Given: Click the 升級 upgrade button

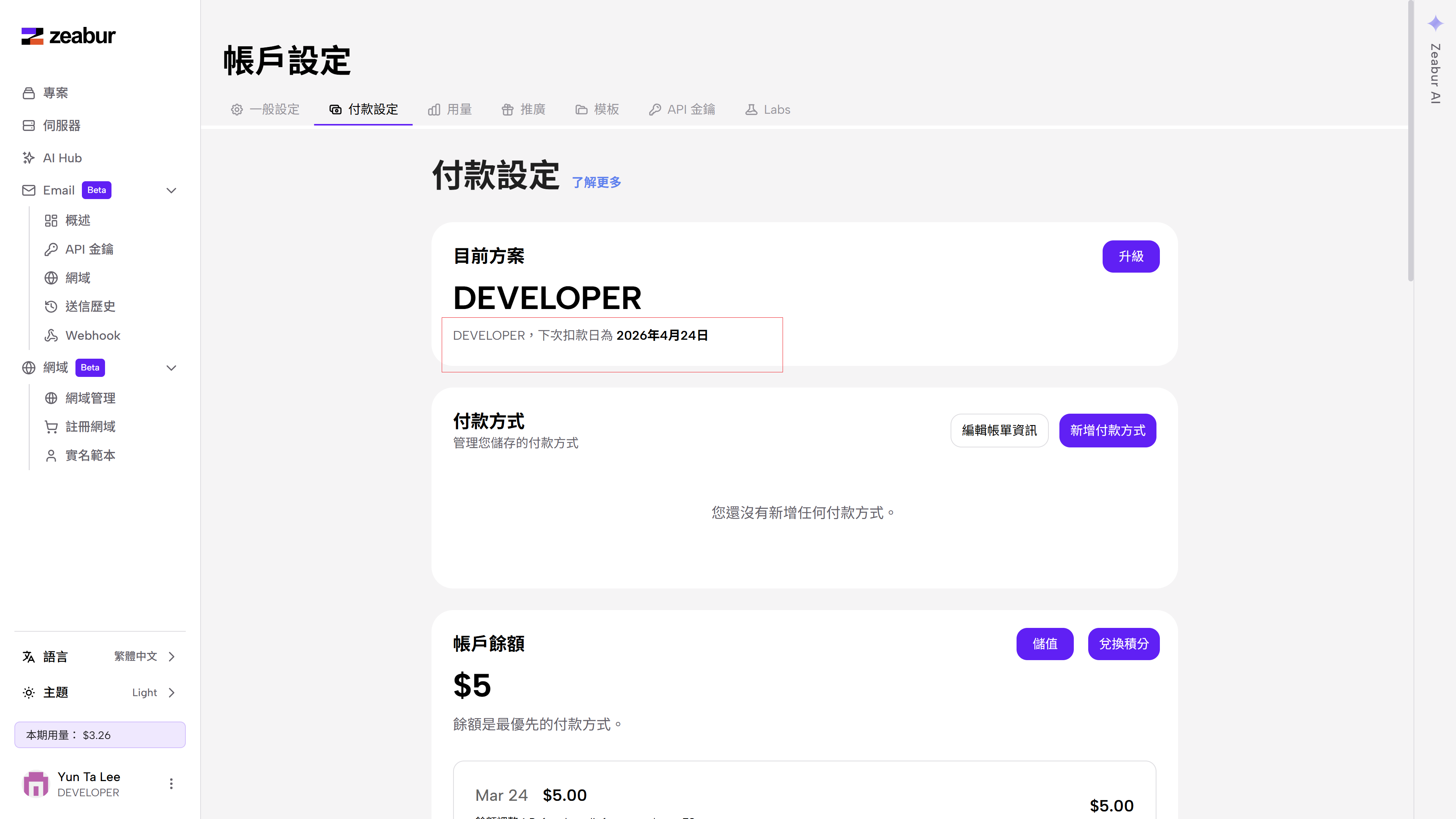Looking at the screenshot, I should pyautogui.click(x=1130, y=257).
